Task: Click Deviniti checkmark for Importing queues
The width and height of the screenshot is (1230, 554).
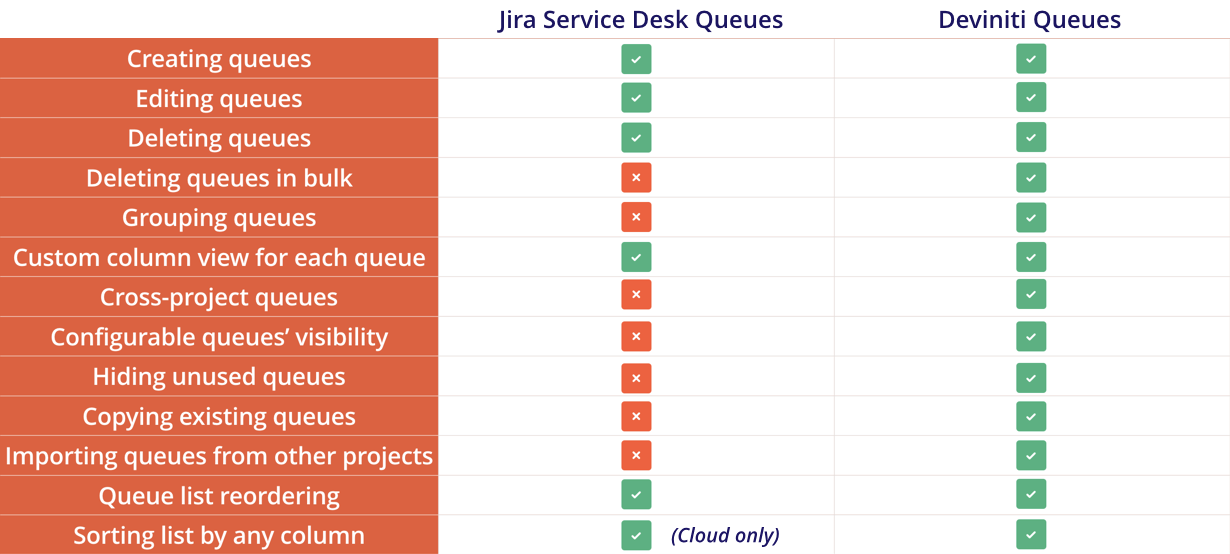Action: pyautogui.click(x=1031, y=456)
